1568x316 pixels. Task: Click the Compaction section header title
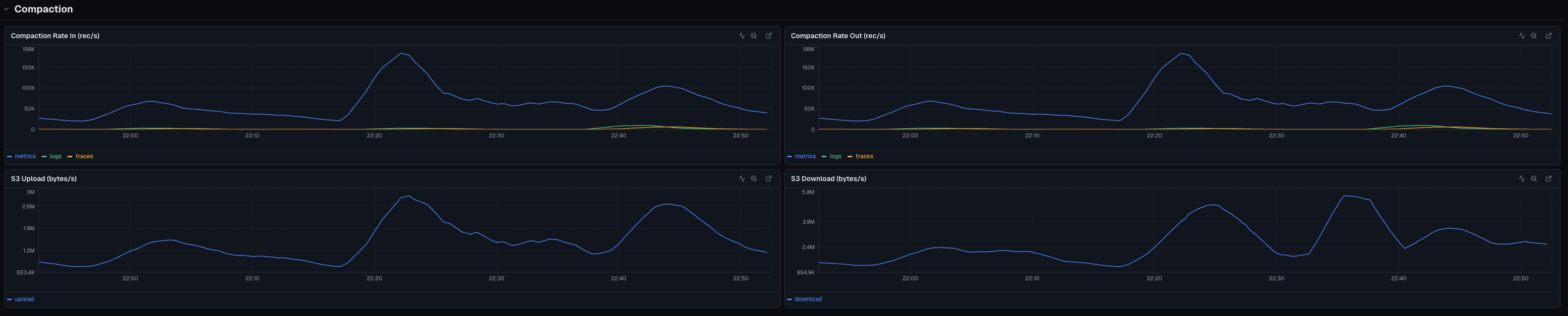tap(43, 9)
